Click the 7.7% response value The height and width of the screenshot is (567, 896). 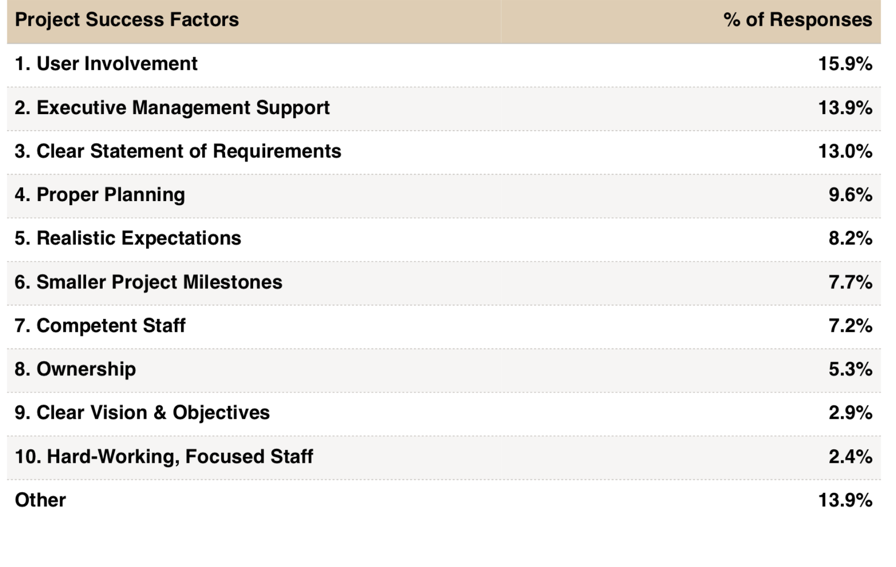coord(850,282)
